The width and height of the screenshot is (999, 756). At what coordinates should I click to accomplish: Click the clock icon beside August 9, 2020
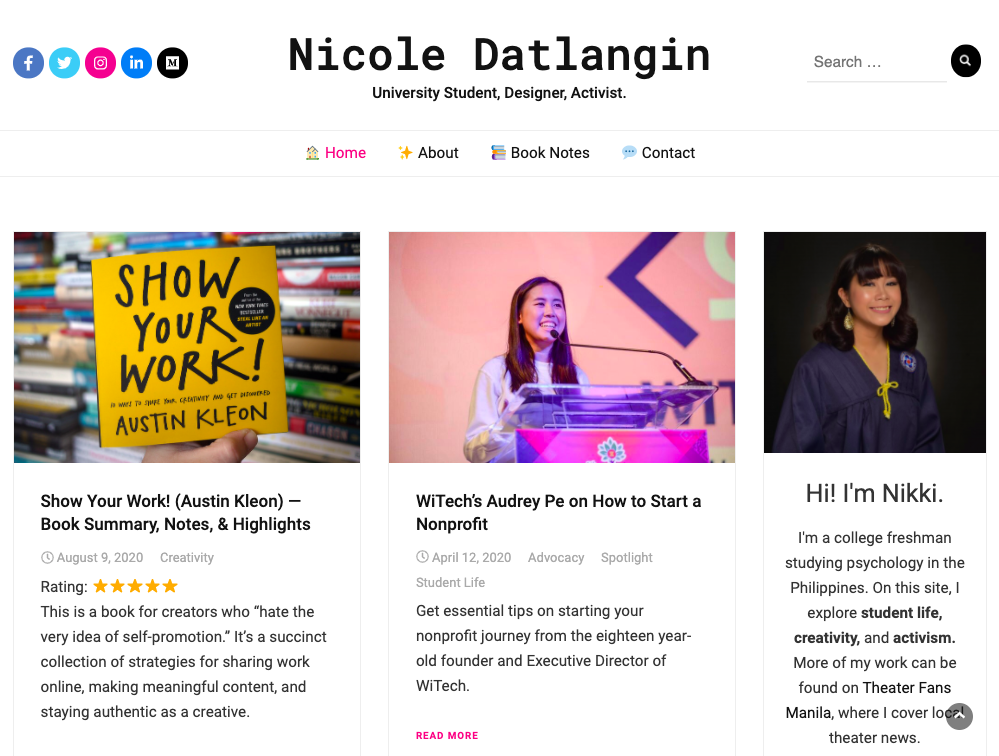click(x=47, y=557)
